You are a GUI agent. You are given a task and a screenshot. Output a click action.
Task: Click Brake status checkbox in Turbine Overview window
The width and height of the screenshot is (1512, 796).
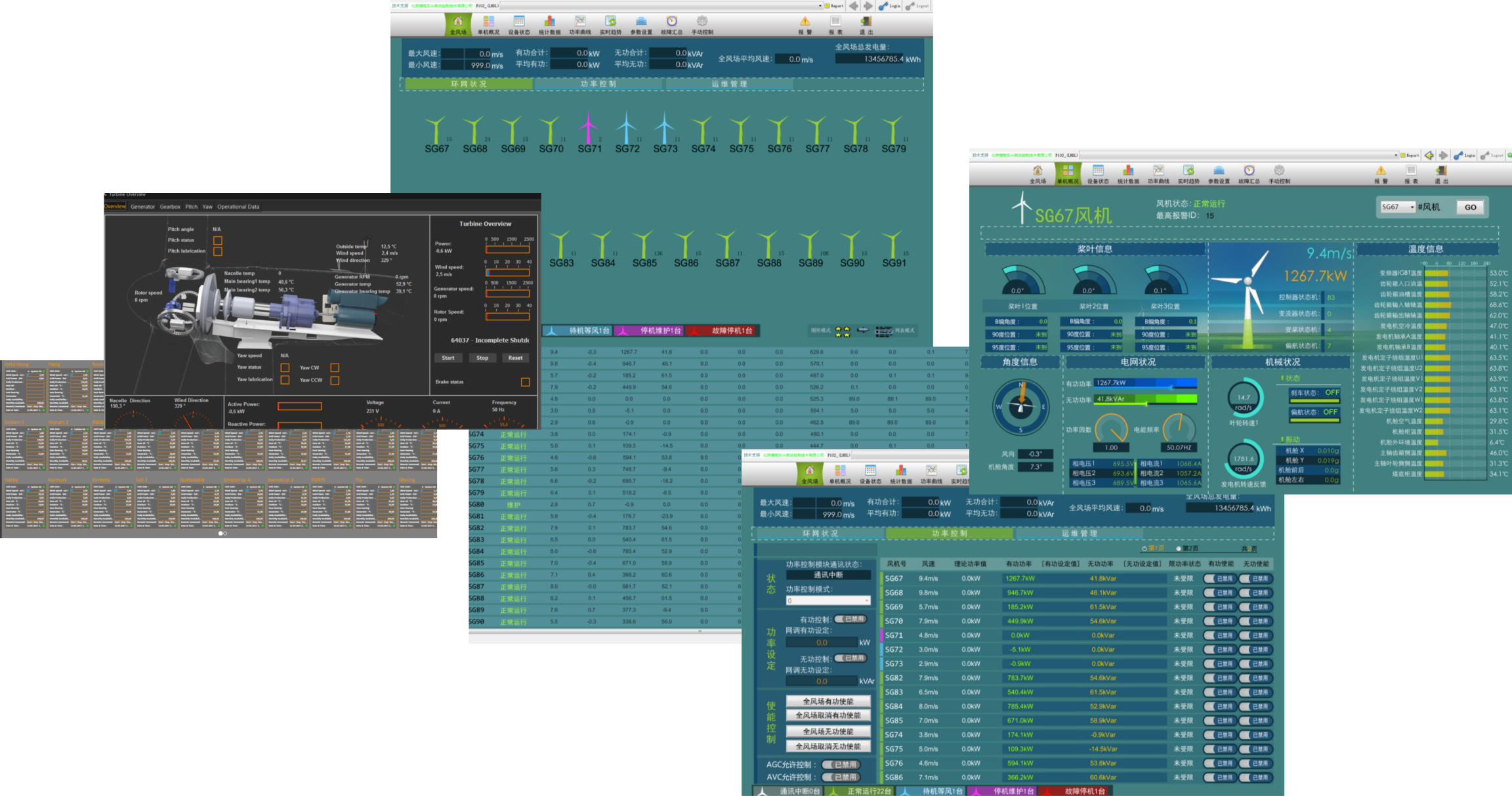[525, 382]
